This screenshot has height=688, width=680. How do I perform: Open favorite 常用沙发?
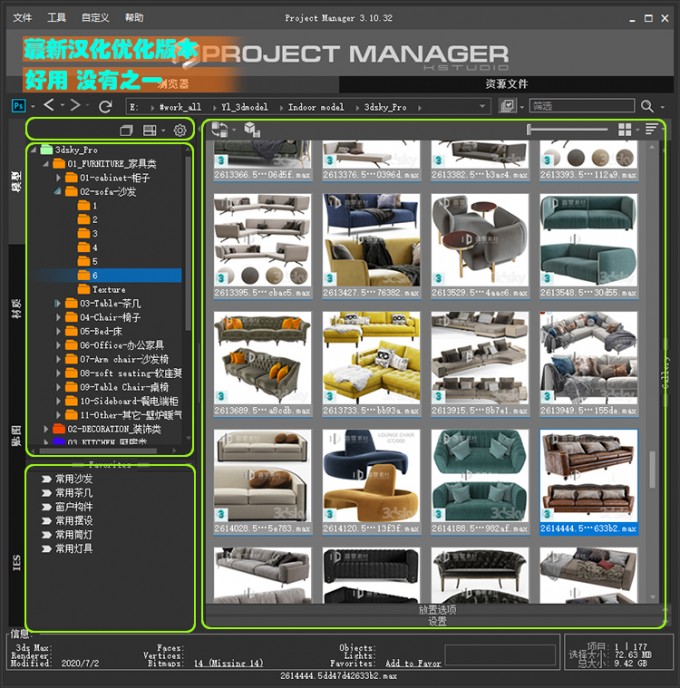pyautogui.click(x=67, y=479)
